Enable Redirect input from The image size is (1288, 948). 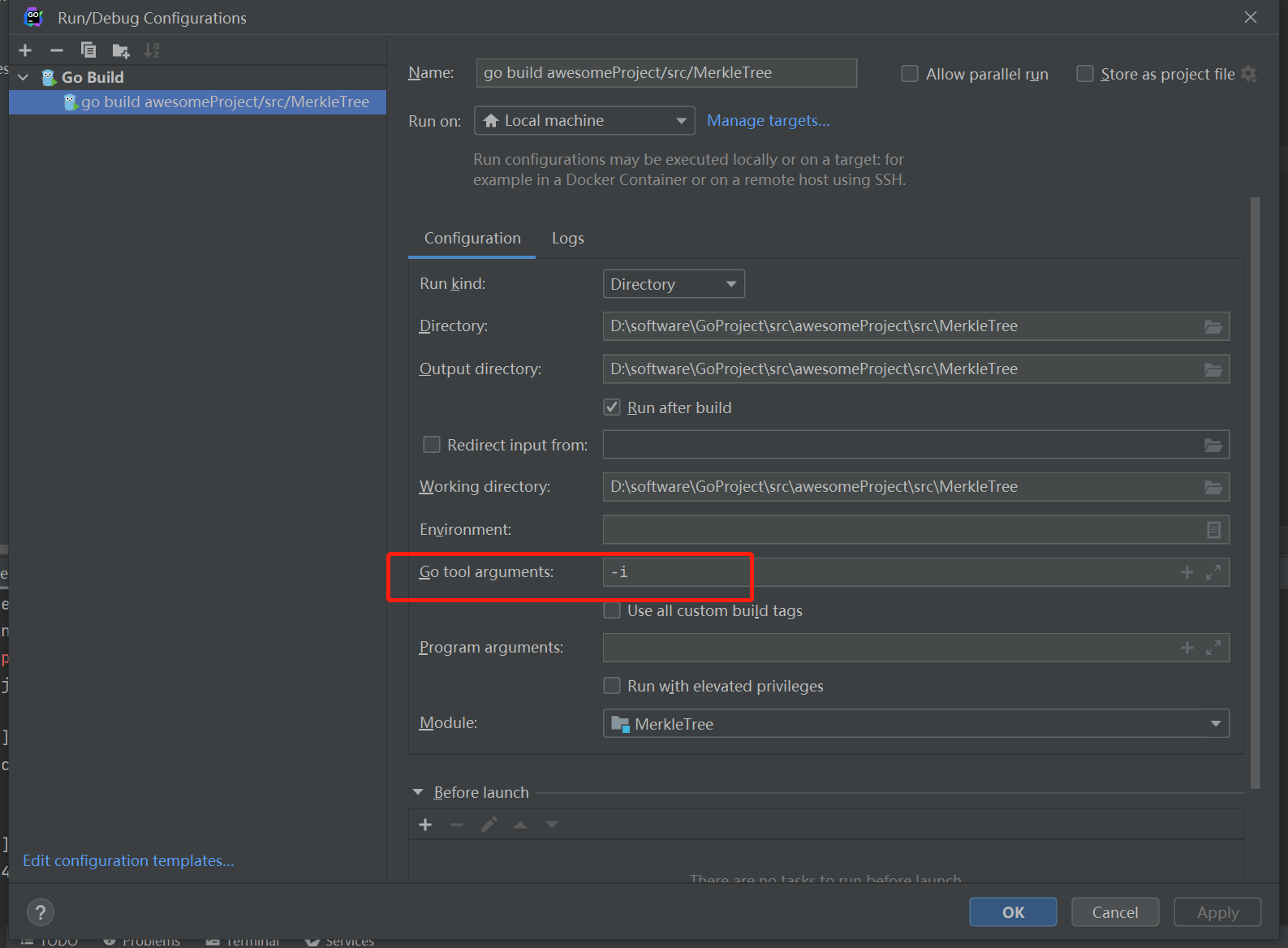[432, 445]
